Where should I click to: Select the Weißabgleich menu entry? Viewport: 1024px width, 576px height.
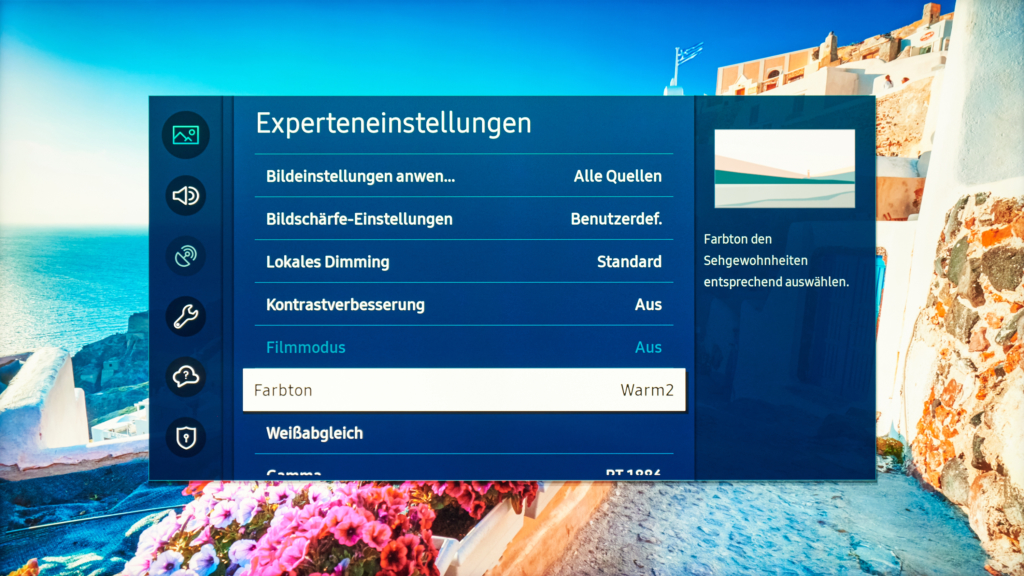coord(314,434)
